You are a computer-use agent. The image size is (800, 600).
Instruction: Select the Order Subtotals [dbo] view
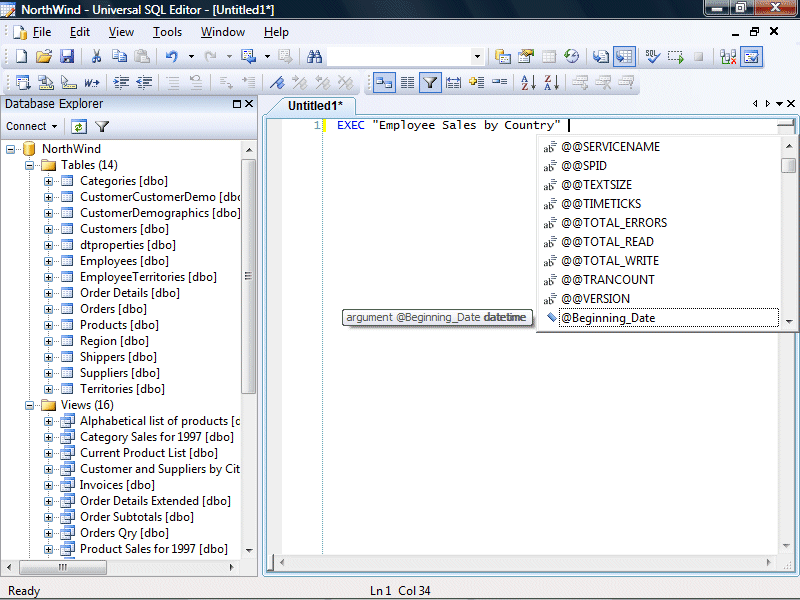coord(137,517)
